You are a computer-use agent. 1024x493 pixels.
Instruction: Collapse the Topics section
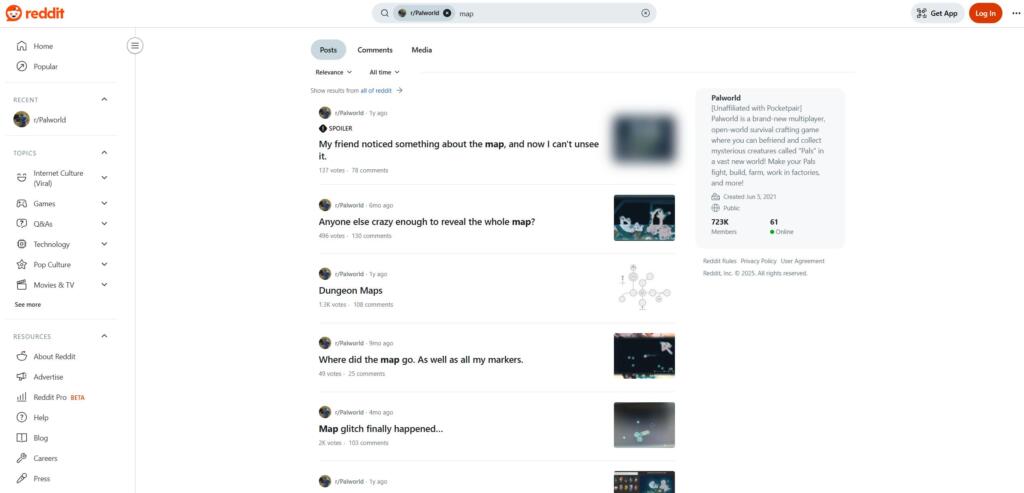click(104, 153)
